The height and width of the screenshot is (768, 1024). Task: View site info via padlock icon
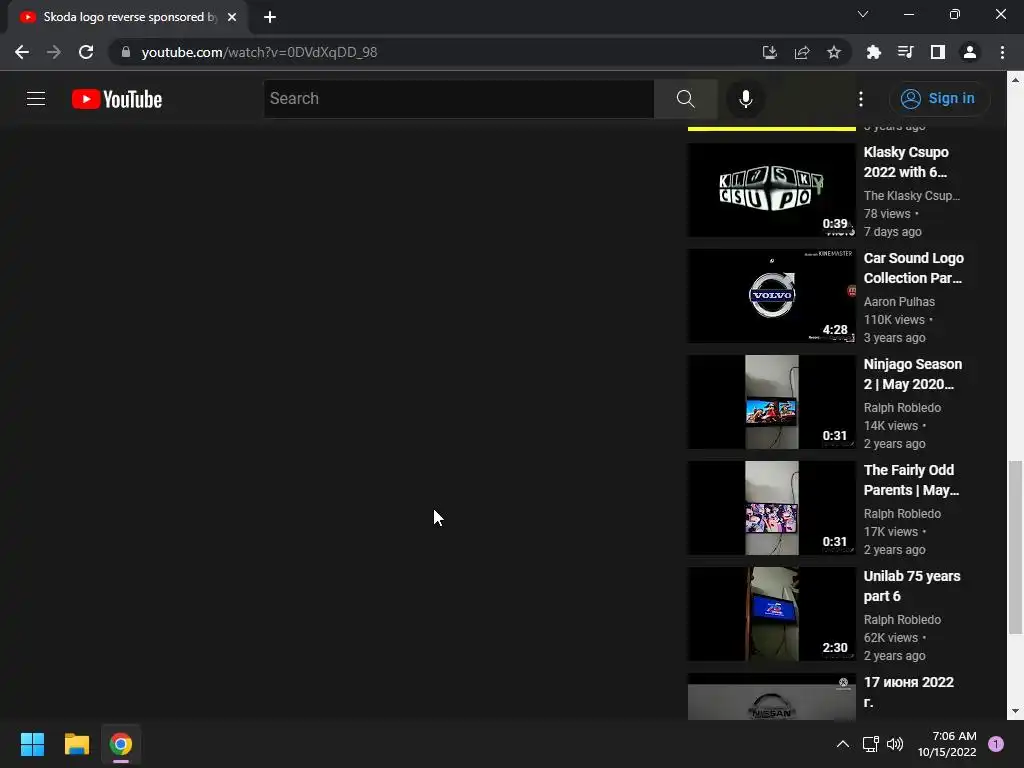(x=126, y=52)
